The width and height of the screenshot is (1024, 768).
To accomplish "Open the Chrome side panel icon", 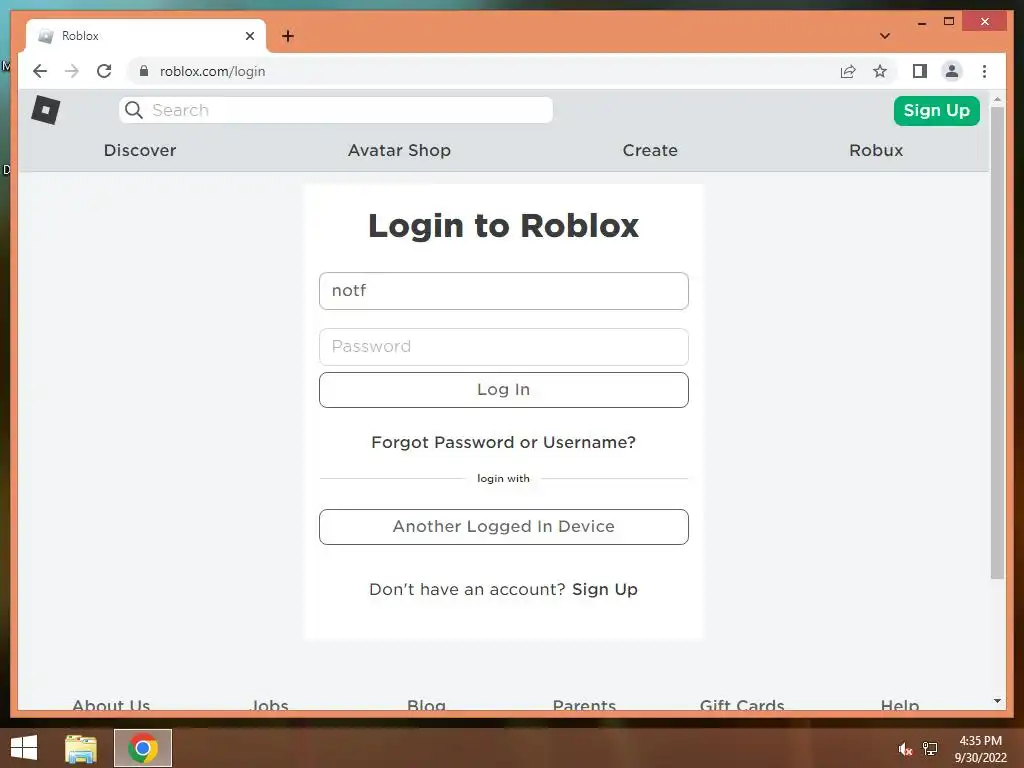I will (920, 71).
